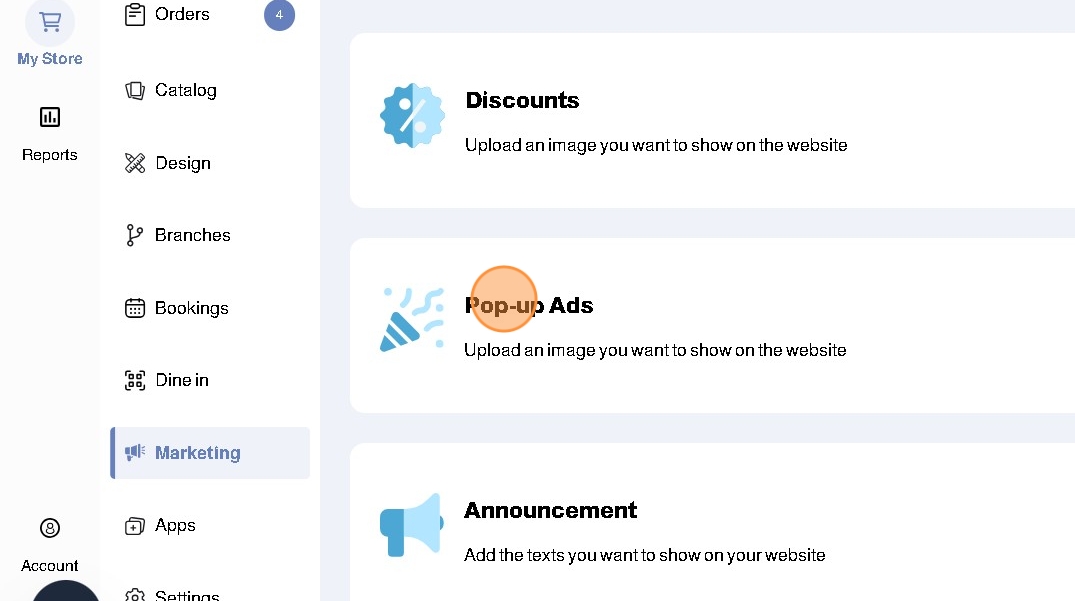Click the Announcement megaphone icon
The width and height of the screenshot is (1075, 601).
[411, 525]
